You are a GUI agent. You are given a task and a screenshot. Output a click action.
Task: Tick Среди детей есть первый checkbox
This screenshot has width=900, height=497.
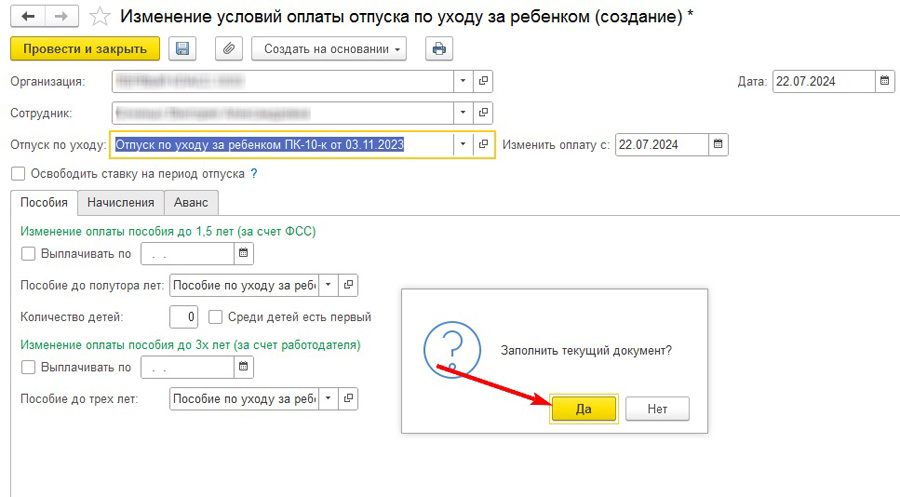(215, 317)
